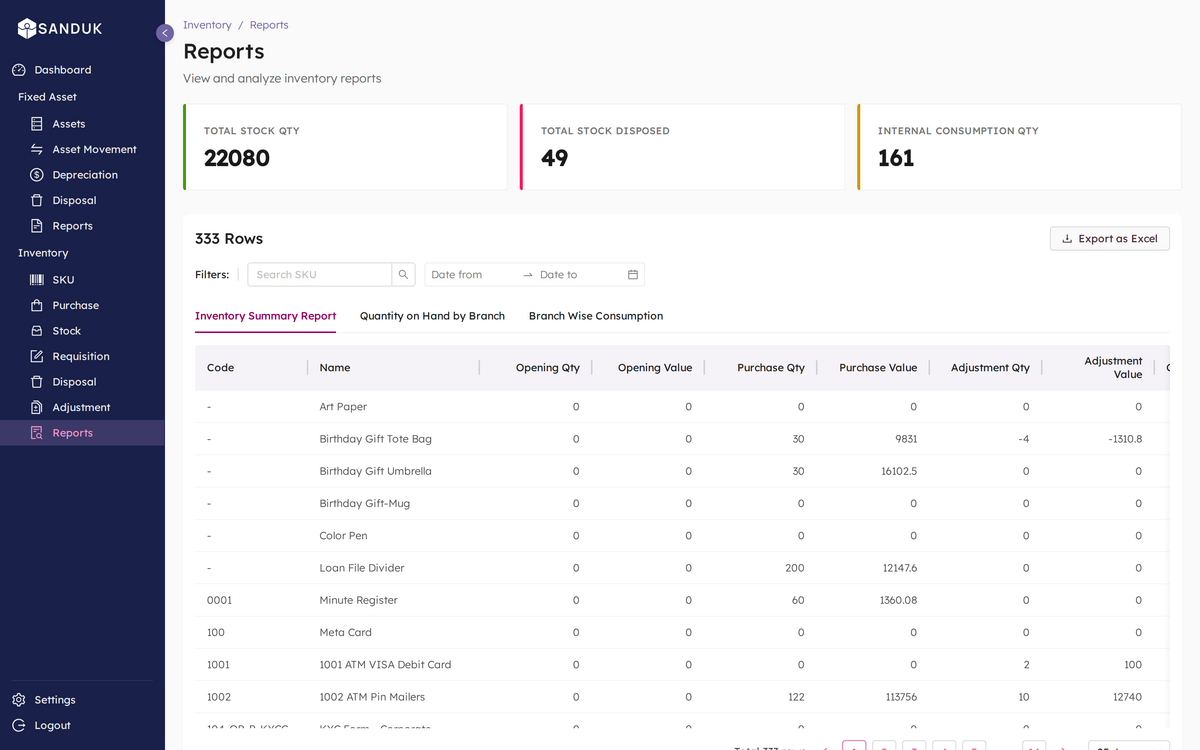Click the Requisition edit icon
Image resolution: width=1200 pixels, height=750 pixels.
click(x=37, y=356)
